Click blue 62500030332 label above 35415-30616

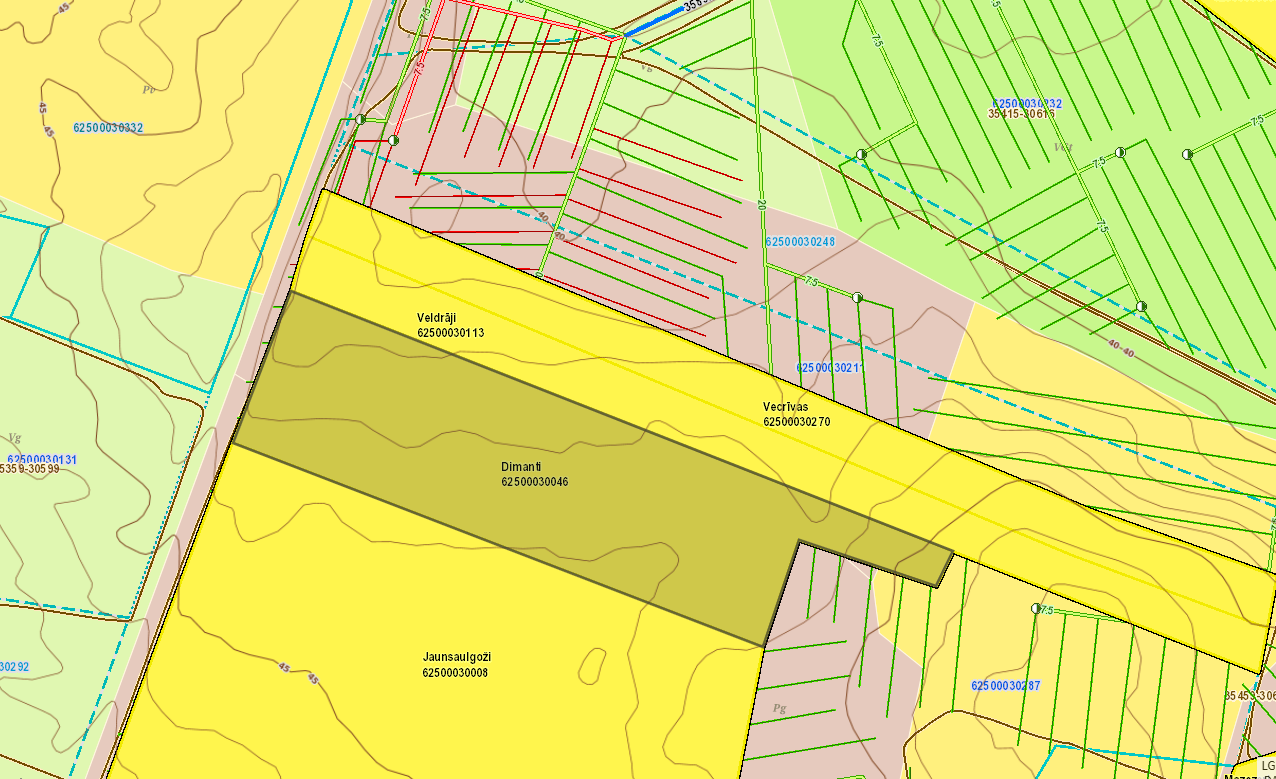1027,103
